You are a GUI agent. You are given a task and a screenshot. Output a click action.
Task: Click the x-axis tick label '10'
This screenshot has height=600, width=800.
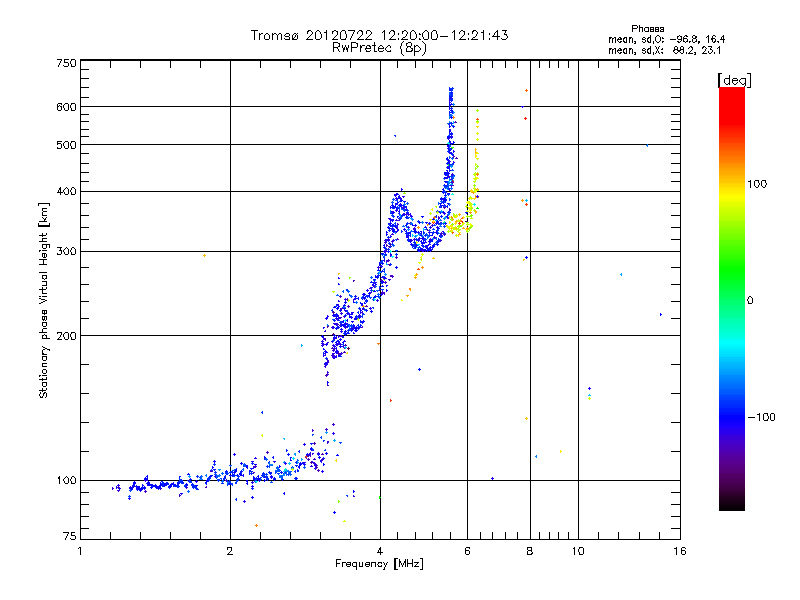pyautogui.click(x=578, y=551)
